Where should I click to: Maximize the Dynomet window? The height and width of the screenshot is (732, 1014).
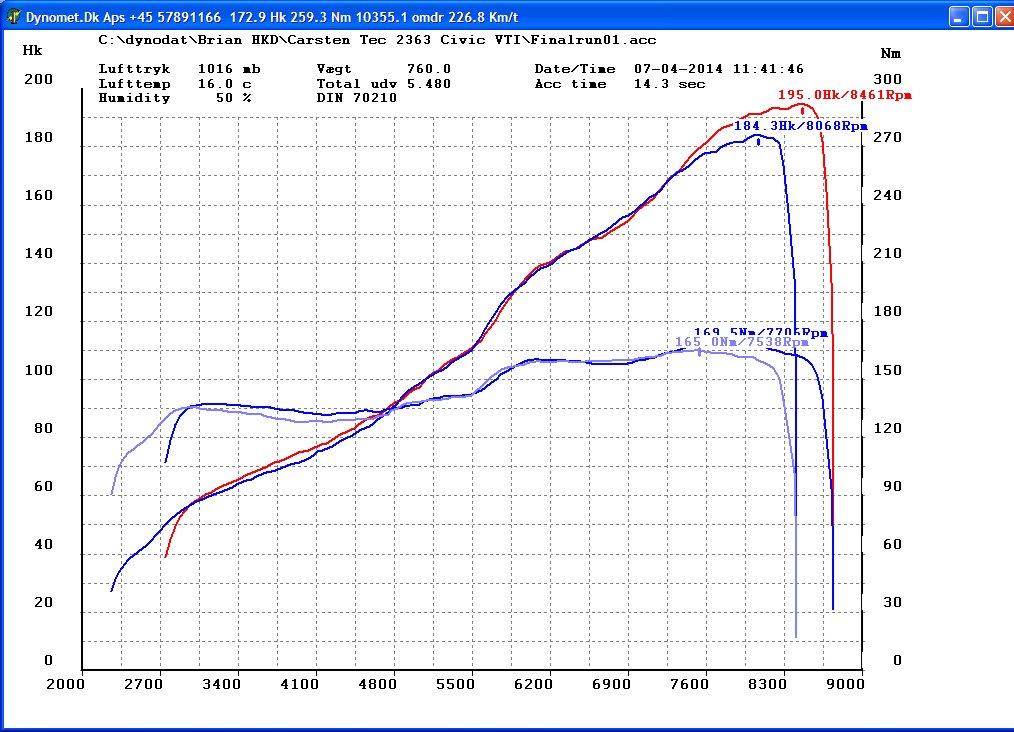[980, 17]
